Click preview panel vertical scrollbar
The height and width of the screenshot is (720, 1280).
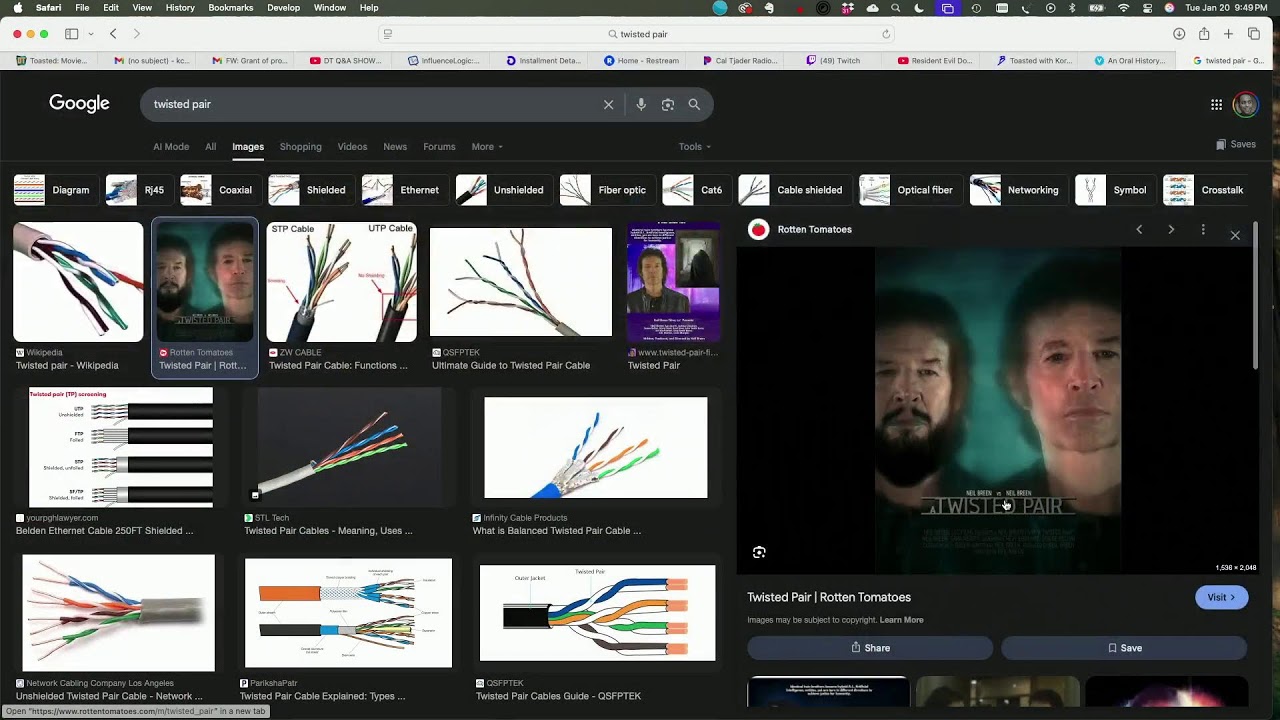tap(1256, 297)
